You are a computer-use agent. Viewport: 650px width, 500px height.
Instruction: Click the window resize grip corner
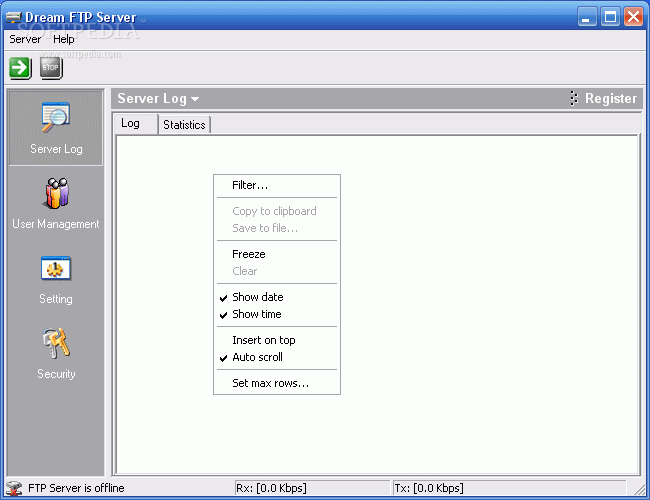(x=639, y=489)
